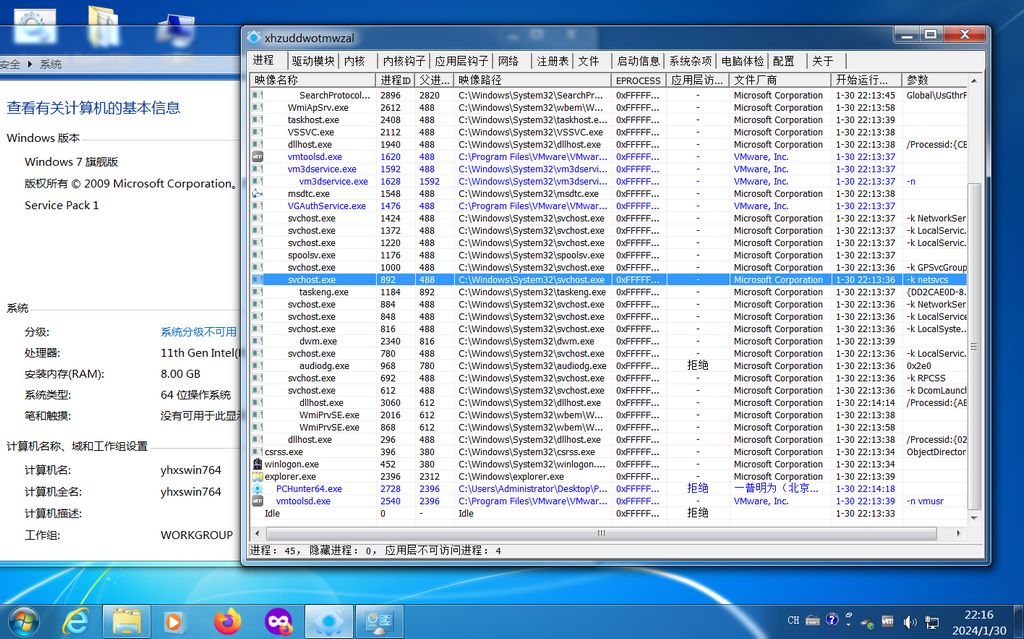1024x639 pixels.
Task: Select the spoolsv.exe process row
Action: coord(609,255)
